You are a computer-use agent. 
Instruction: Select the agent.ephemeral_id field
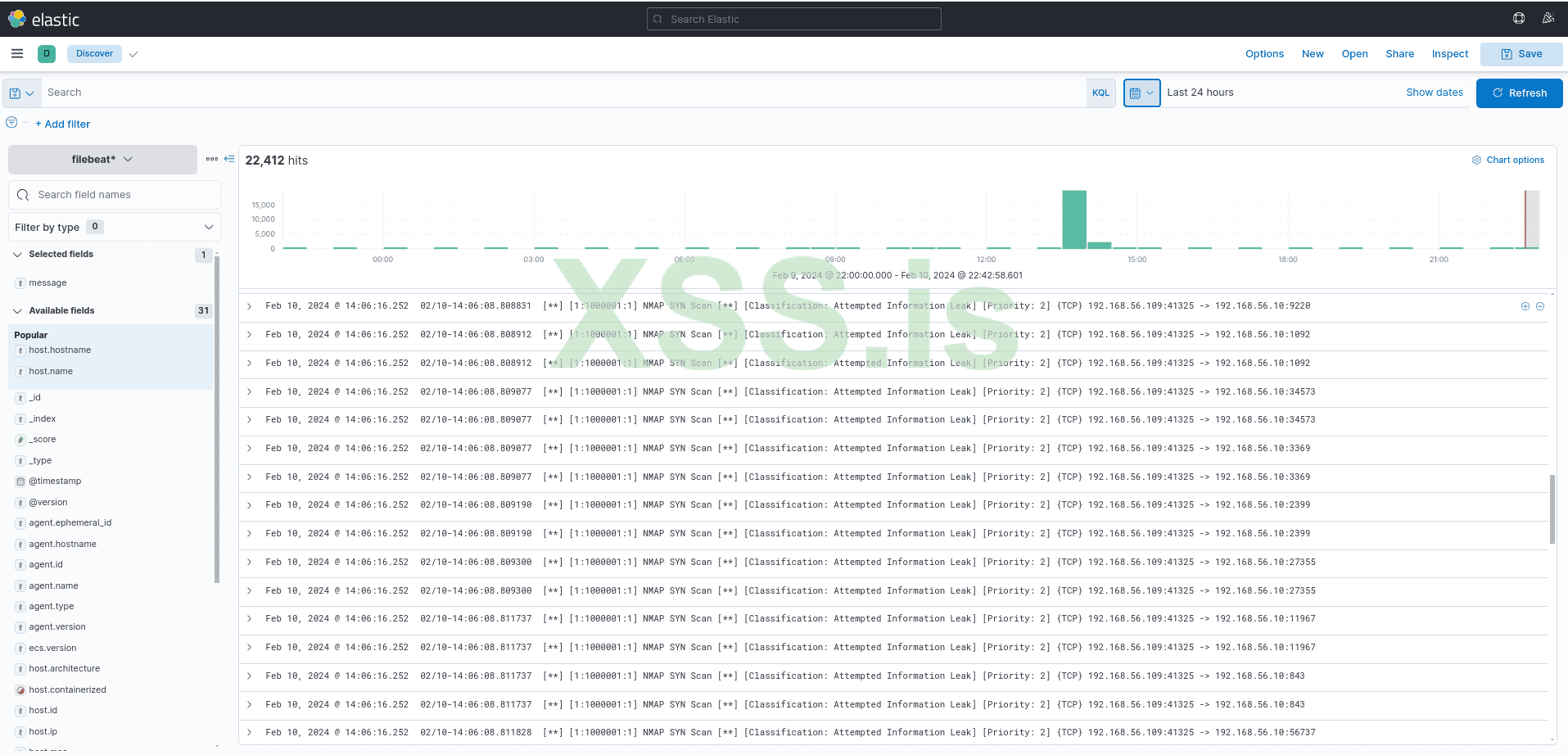70,523
